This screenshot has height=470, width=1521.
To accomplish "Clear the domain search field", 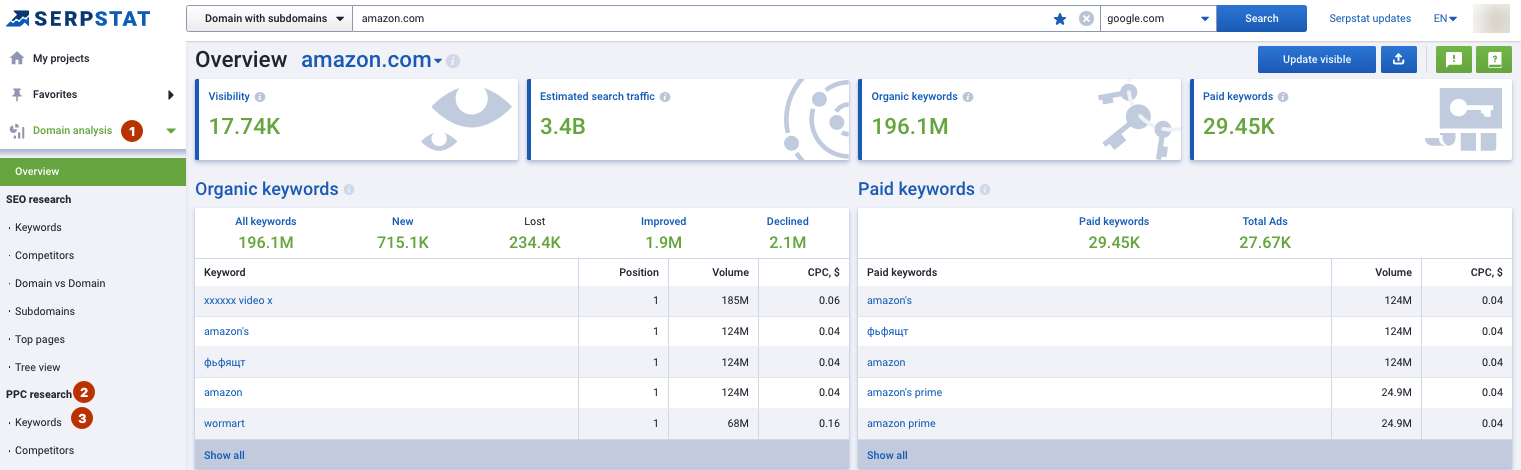I will (x=1086, y=19).
